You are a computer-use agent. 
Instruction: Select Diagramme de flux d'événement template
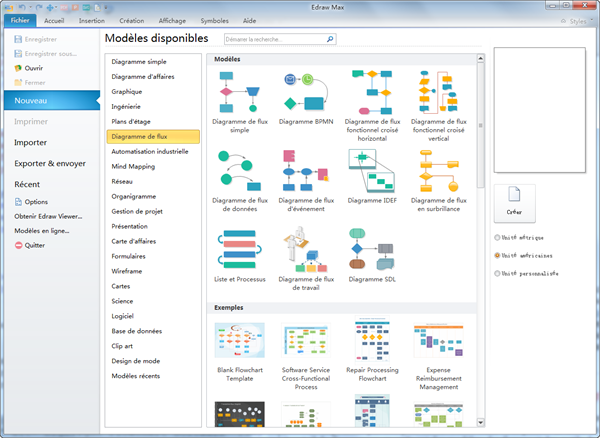click(x=306, y=181)
